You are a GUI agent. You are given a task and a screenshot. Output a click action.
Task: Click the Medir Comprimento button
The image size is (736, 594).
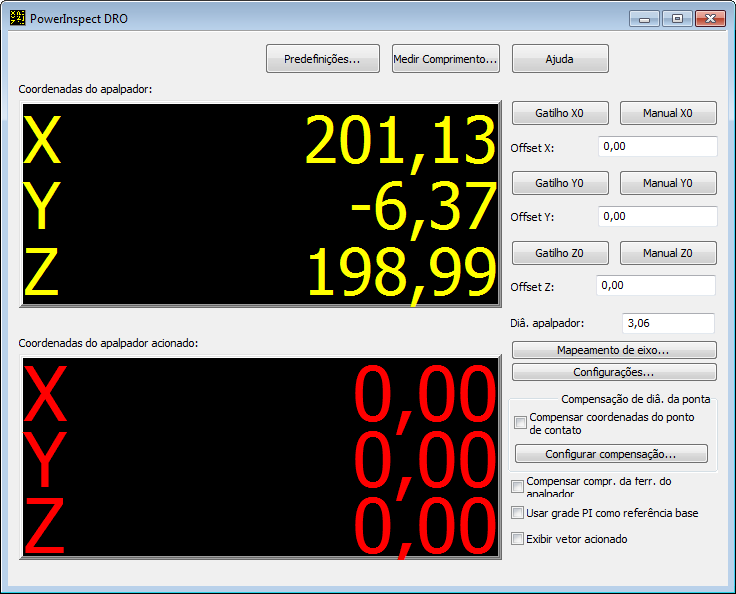pos(445,59)
